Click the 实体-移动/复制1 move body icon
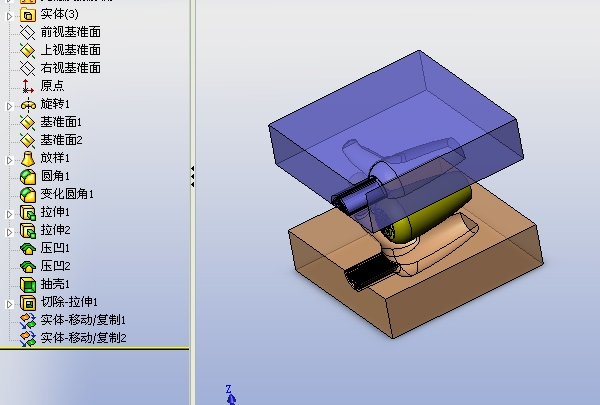The width and height of the screenshot is (600, 405). coord(28,321)
